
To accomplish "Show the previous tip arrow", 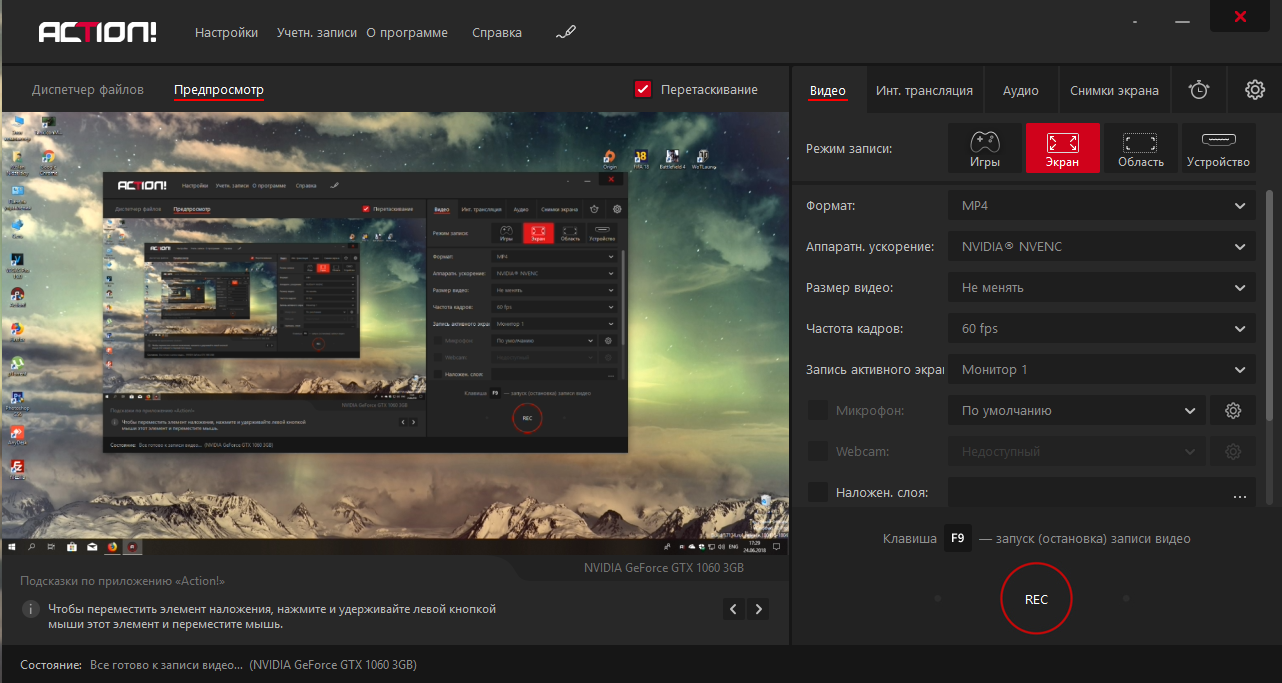I will pos(734,609).
